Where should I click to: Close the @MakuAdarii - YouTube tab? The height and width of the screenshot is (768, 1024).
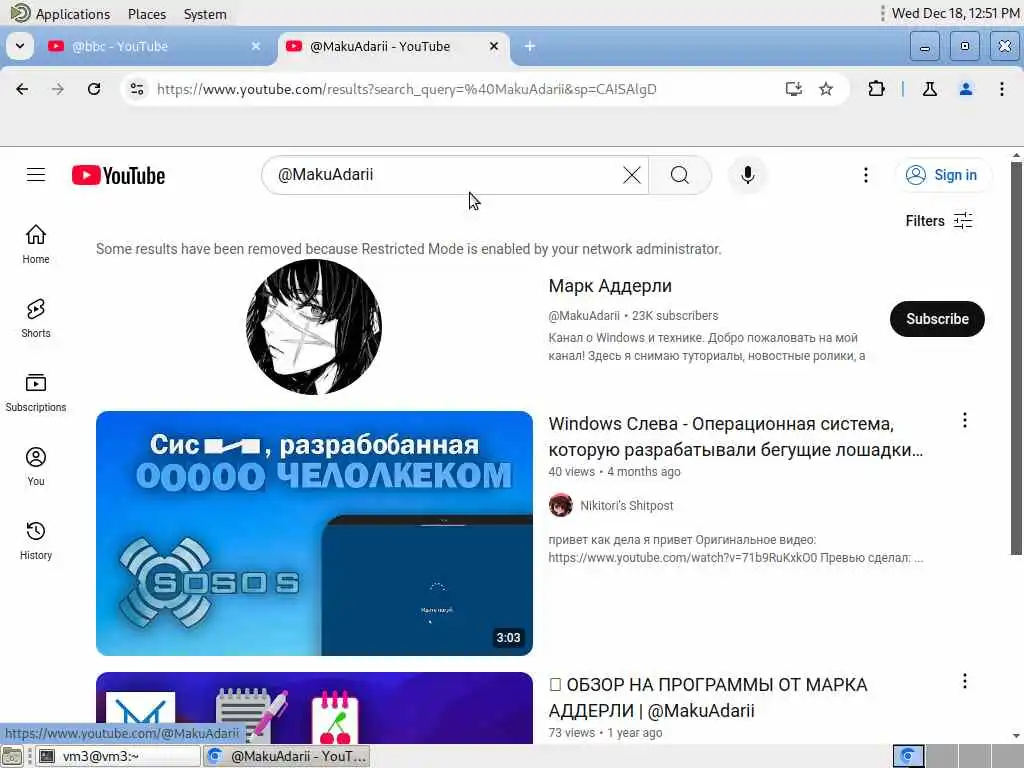click(x=494, y=46)
